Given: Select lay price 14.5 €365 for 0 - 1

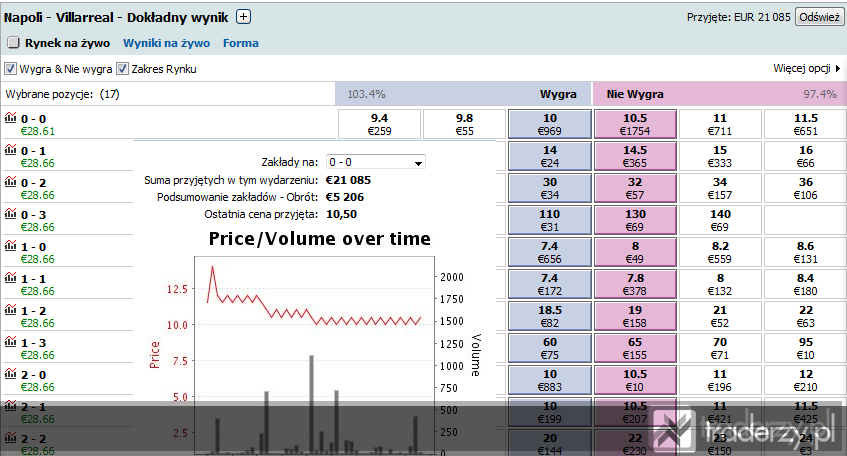Looking at the screenshot, I should (635, 156).
